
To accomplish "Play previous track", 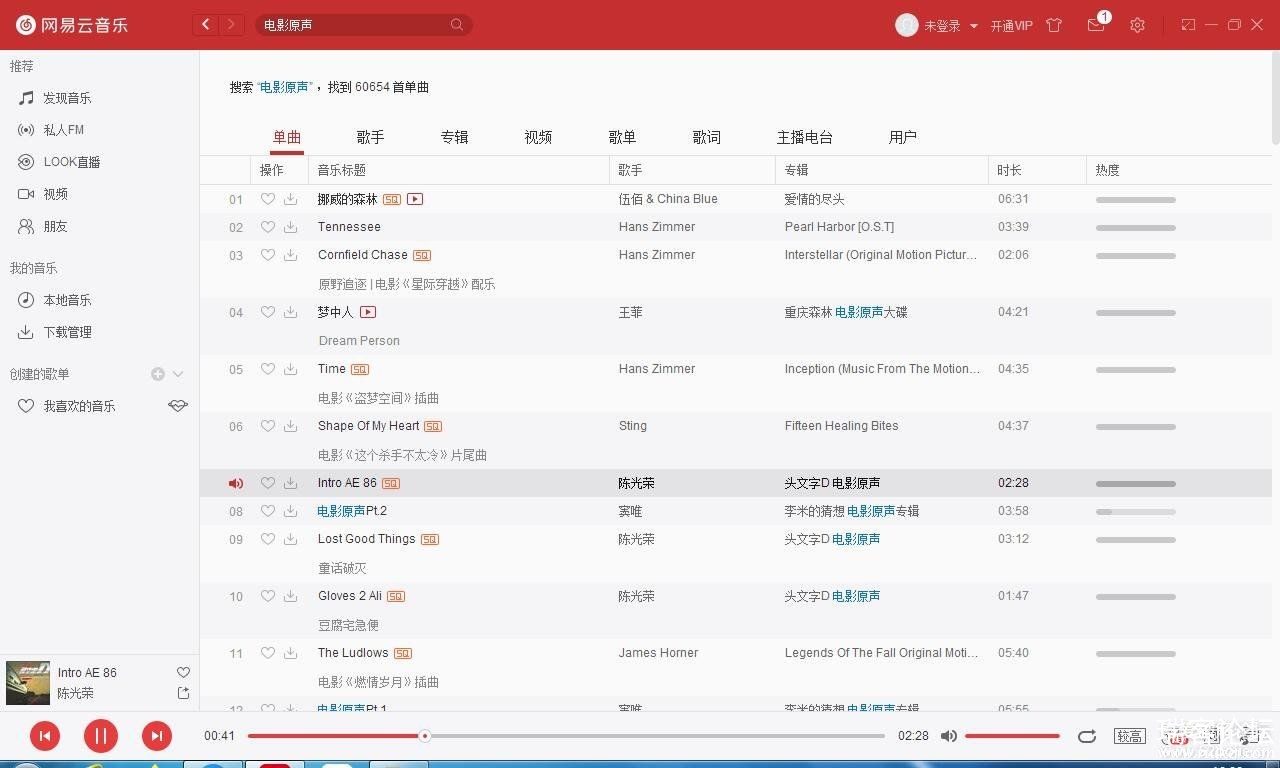I will (44, 737).
